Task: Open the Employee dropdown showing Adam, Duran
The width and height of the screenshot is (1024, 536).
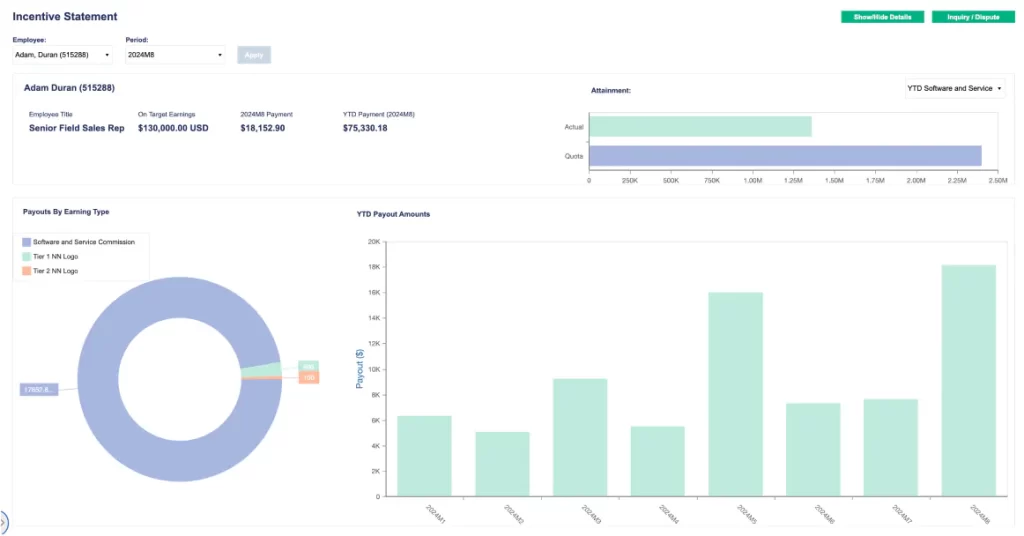Action: 62,55
